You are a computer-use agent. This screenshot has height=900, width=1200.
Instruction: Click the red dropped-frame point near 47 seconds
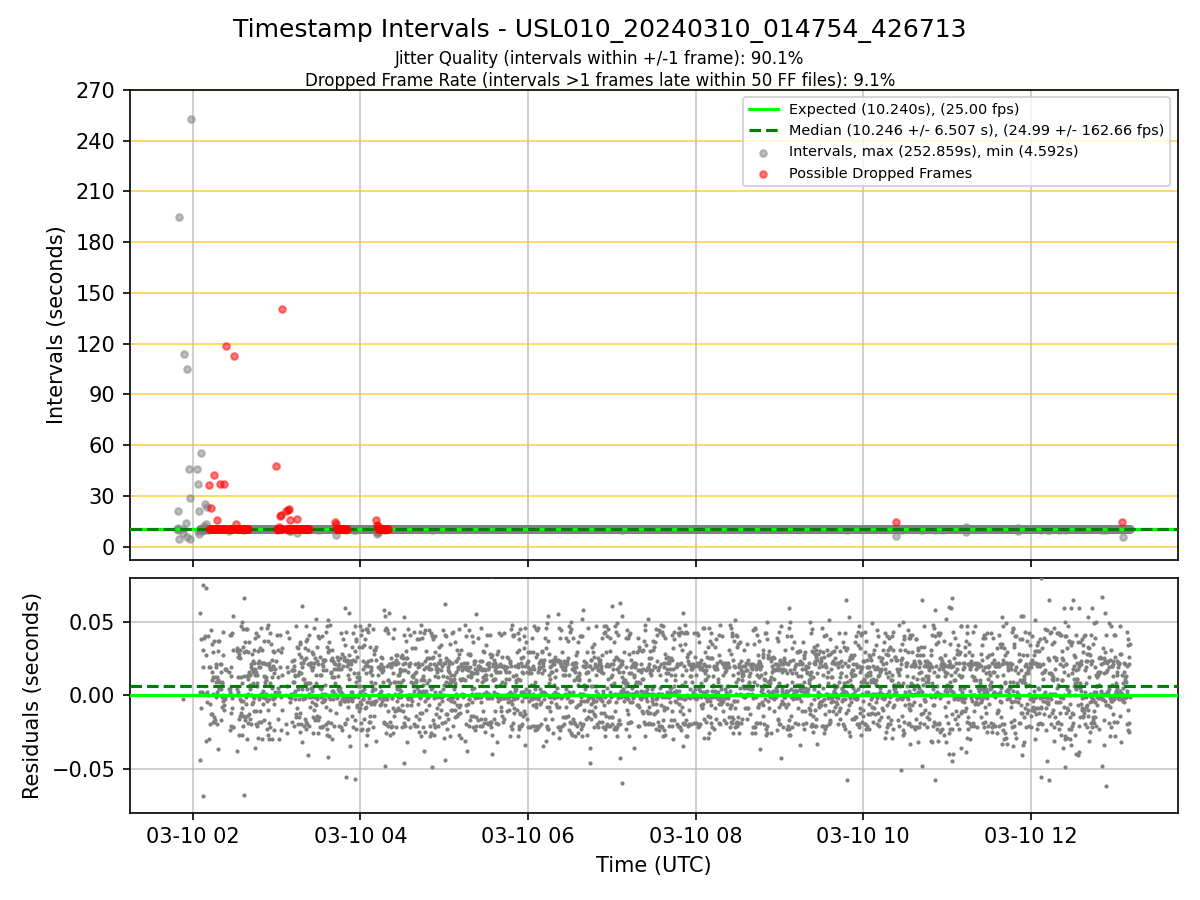pyautogui.click(x=276, y=466)
